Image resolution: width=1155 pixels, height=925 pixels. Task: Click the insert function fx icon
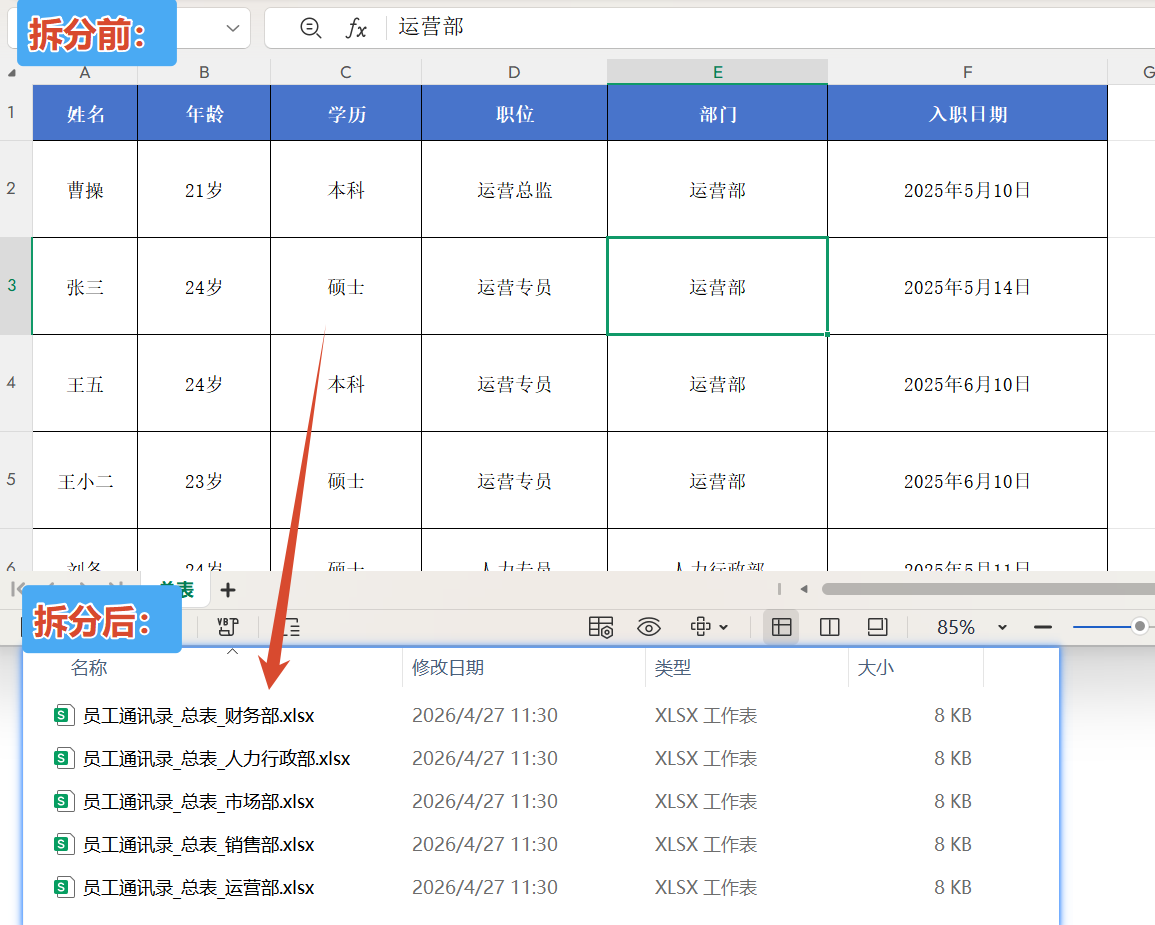click(358, 28)
